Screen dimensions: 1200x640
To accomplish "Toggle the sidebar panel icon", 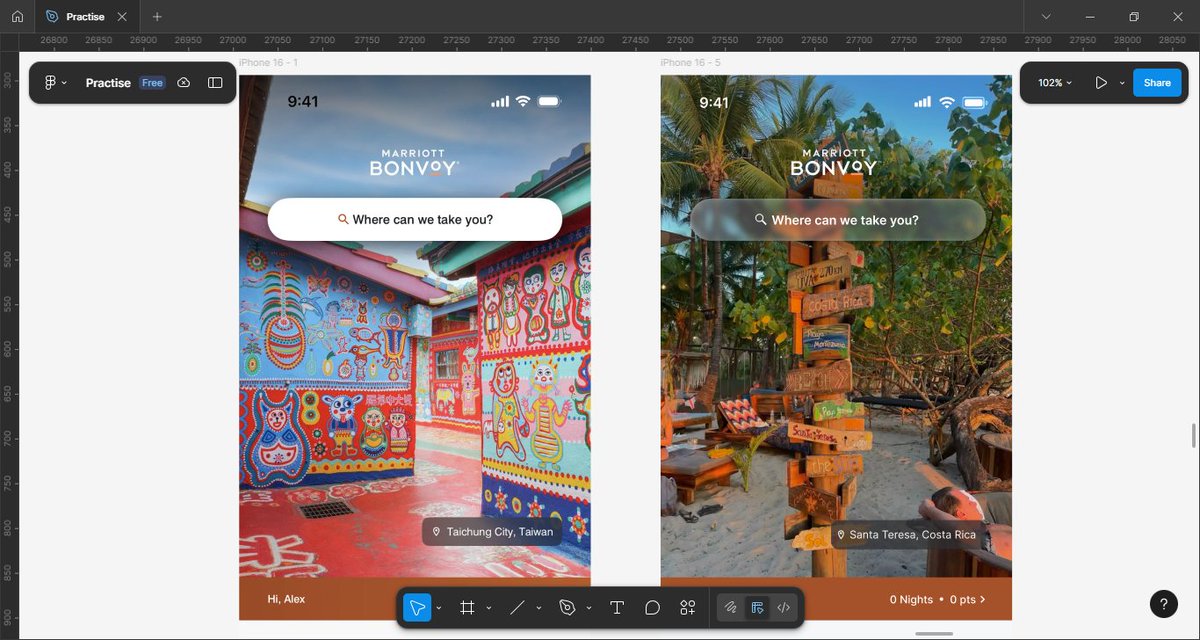I will 215,83.
